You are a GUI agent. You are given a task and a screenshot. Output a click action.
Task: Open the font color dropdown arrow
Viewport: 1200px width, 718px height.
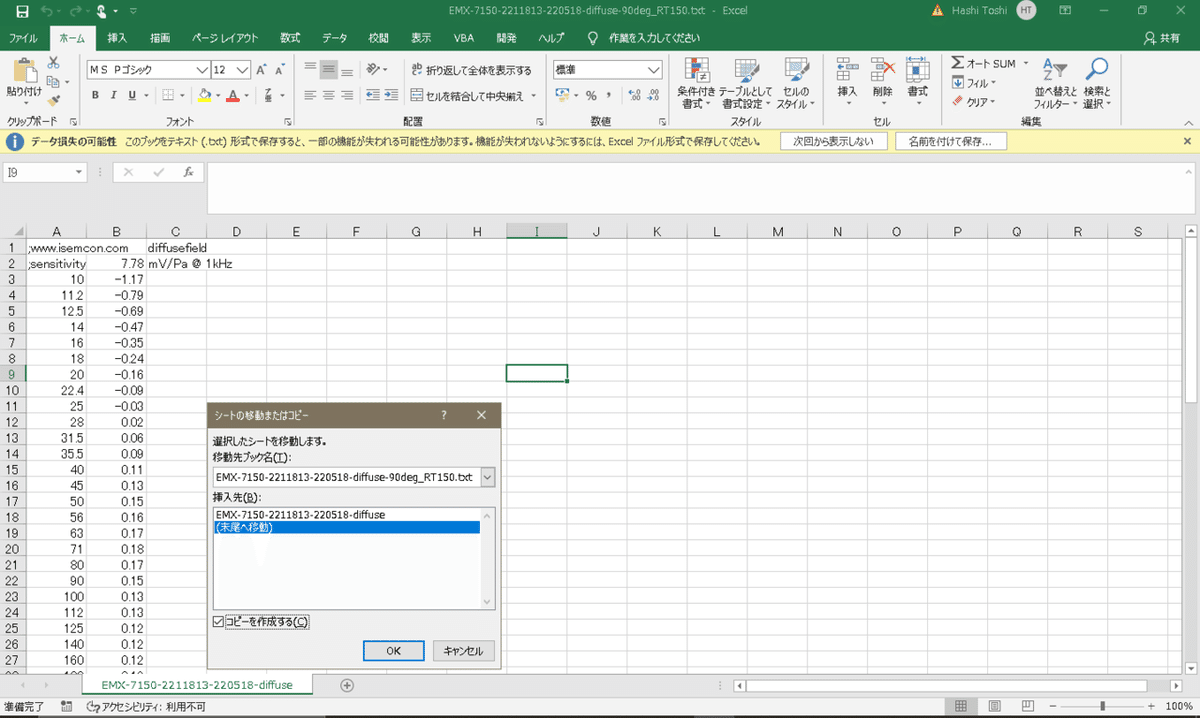point(246,95)
